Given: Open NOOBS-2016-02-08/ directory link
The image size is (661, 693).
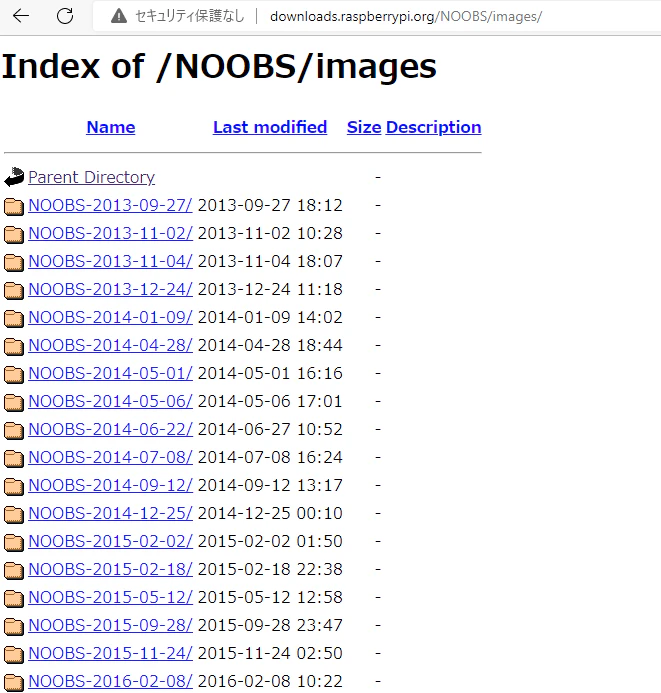Looking at the screenshot, I should click(x=110, y=681).
